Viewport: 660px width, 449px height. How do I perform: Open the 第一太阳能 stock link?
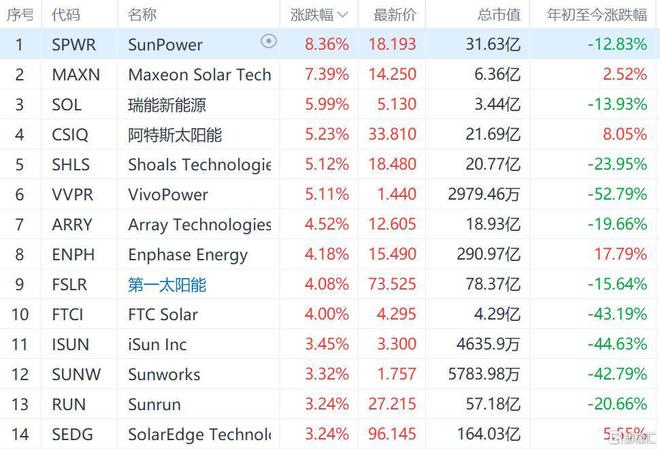coord(167,285)
